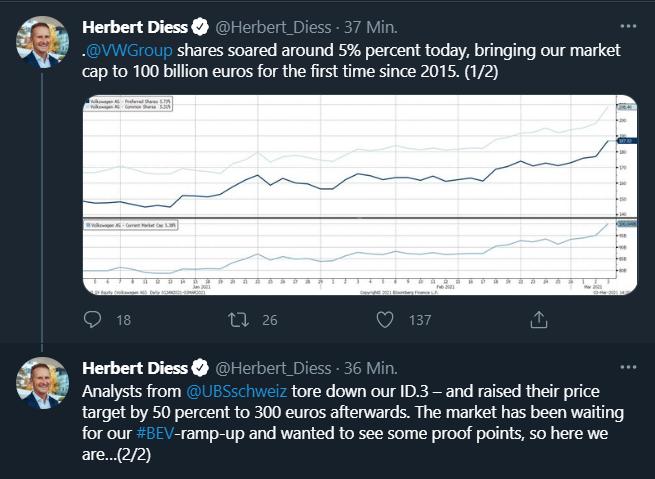Open more options on the 36 Min. tweet

click(628, 366)
